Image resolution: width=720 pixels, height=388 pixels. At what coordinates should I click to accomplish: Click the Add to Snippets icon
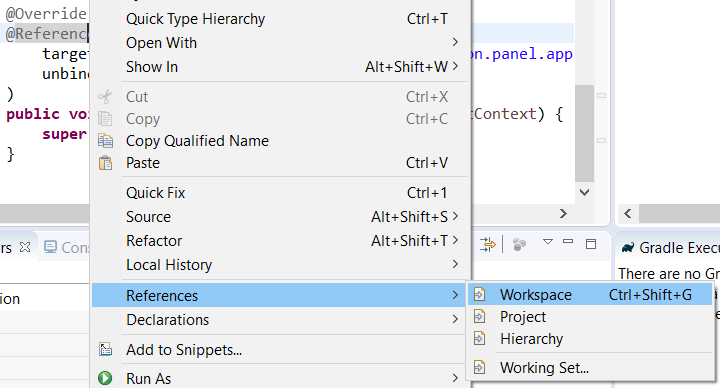click(x=105, y=350)
